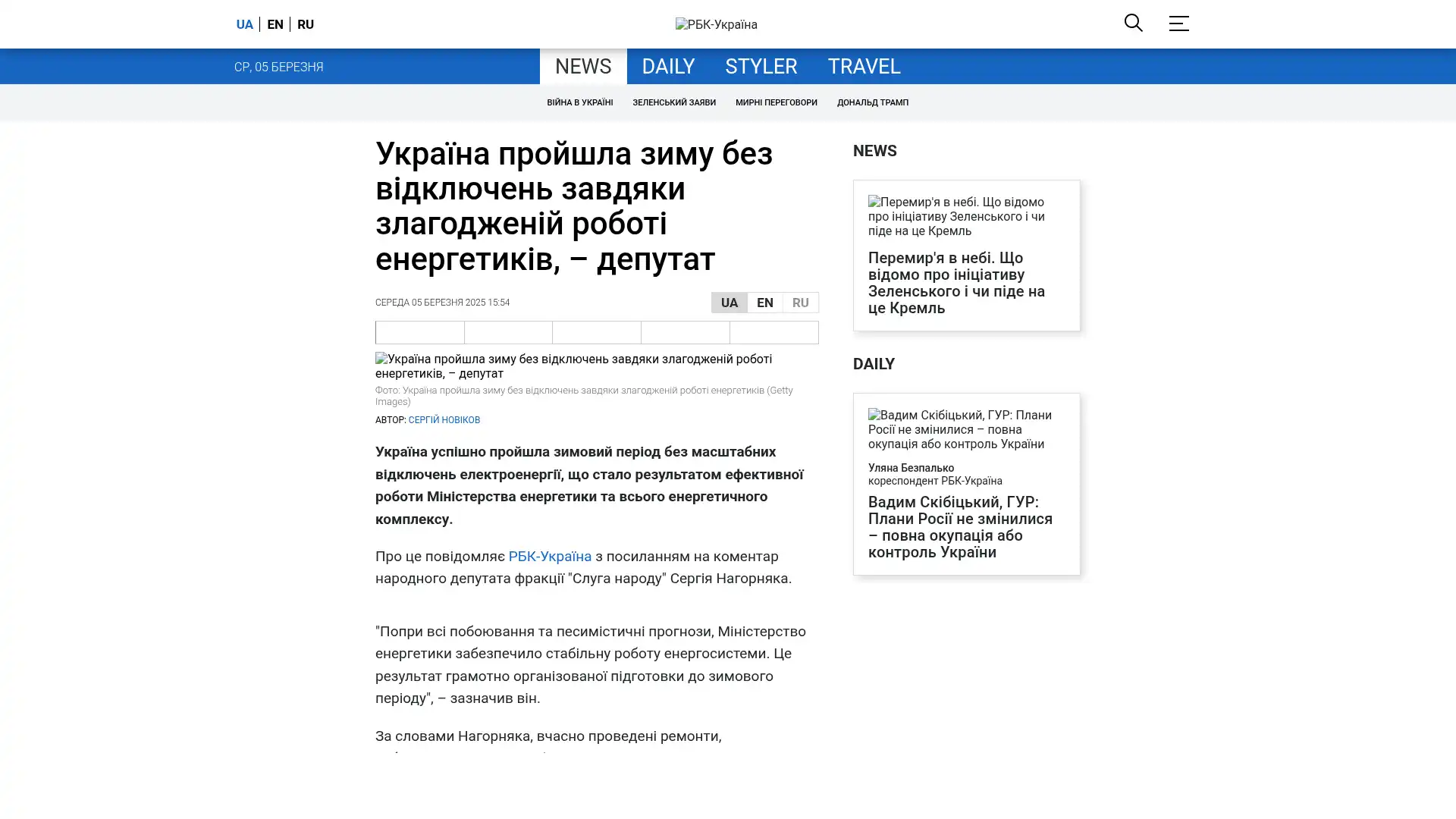Switch article language to EN
This screenshot has width=1456, height=819.
pyautogui.click(x=764, y=303)
